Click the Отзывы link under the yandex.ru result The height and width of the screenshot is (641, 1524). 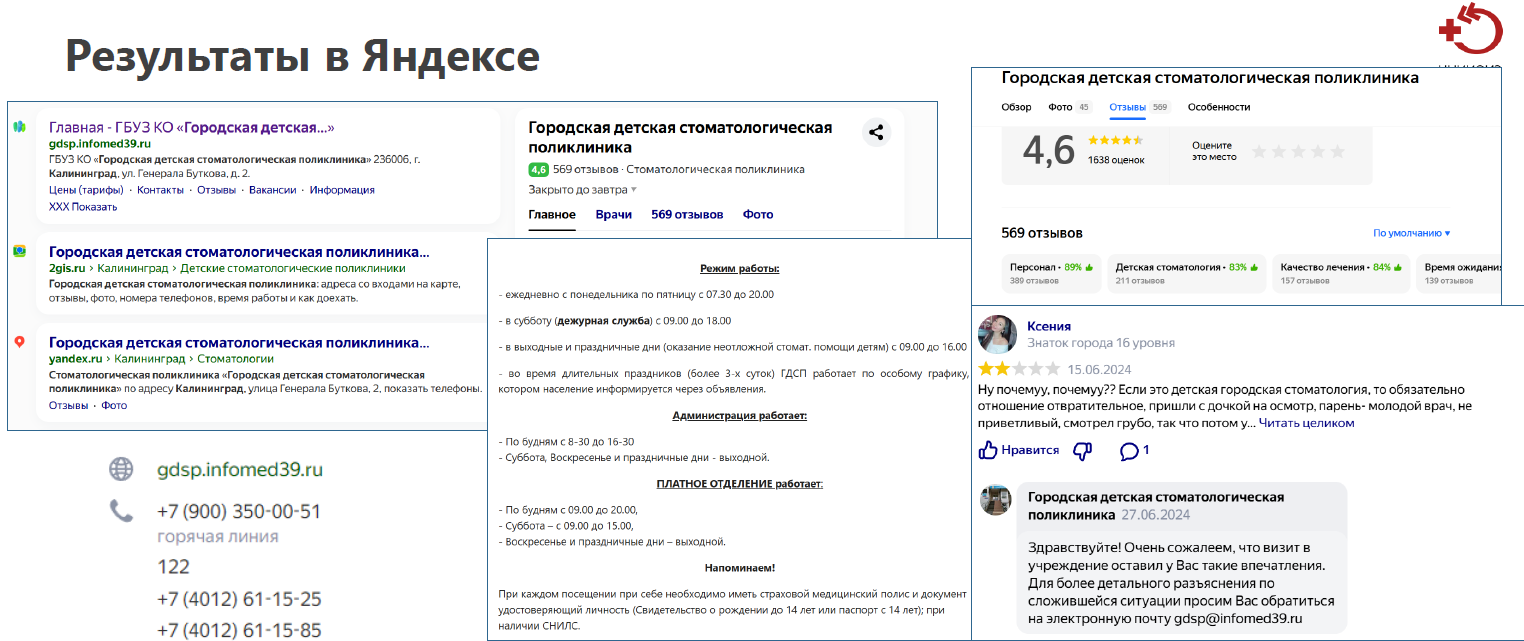(68, 405)
